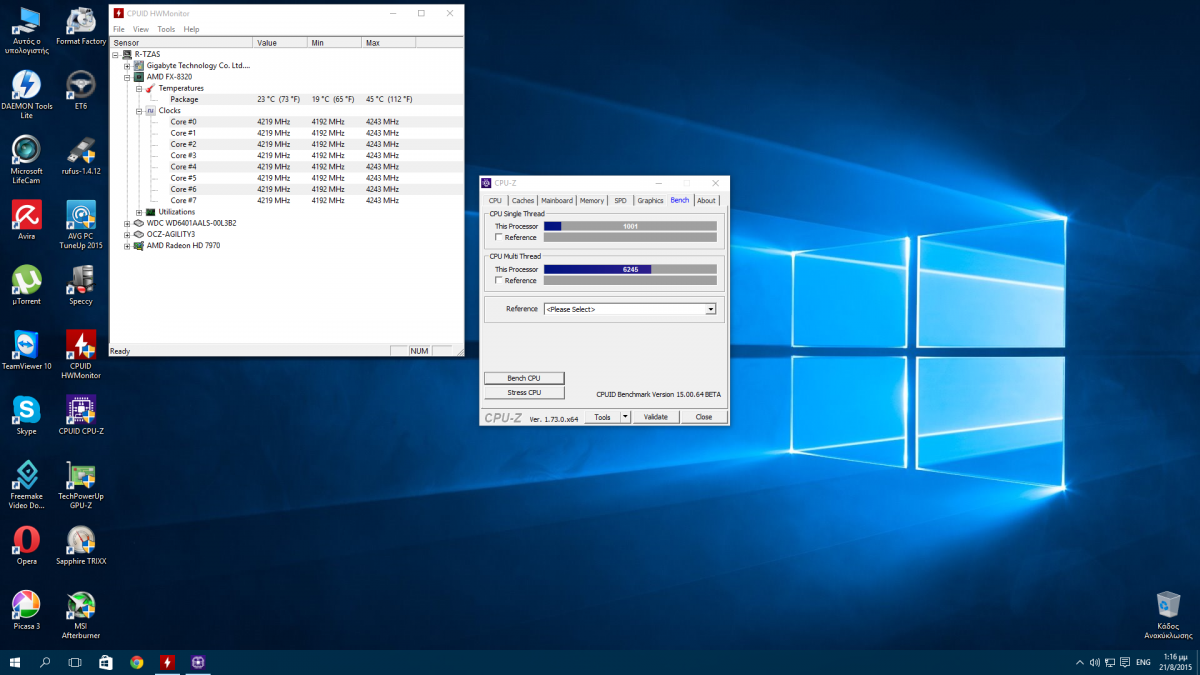The height and width of the screenshot is (675, 1200).
Task: Open Microsoft LifeCam desktop icon
Action: pos(27,160)
